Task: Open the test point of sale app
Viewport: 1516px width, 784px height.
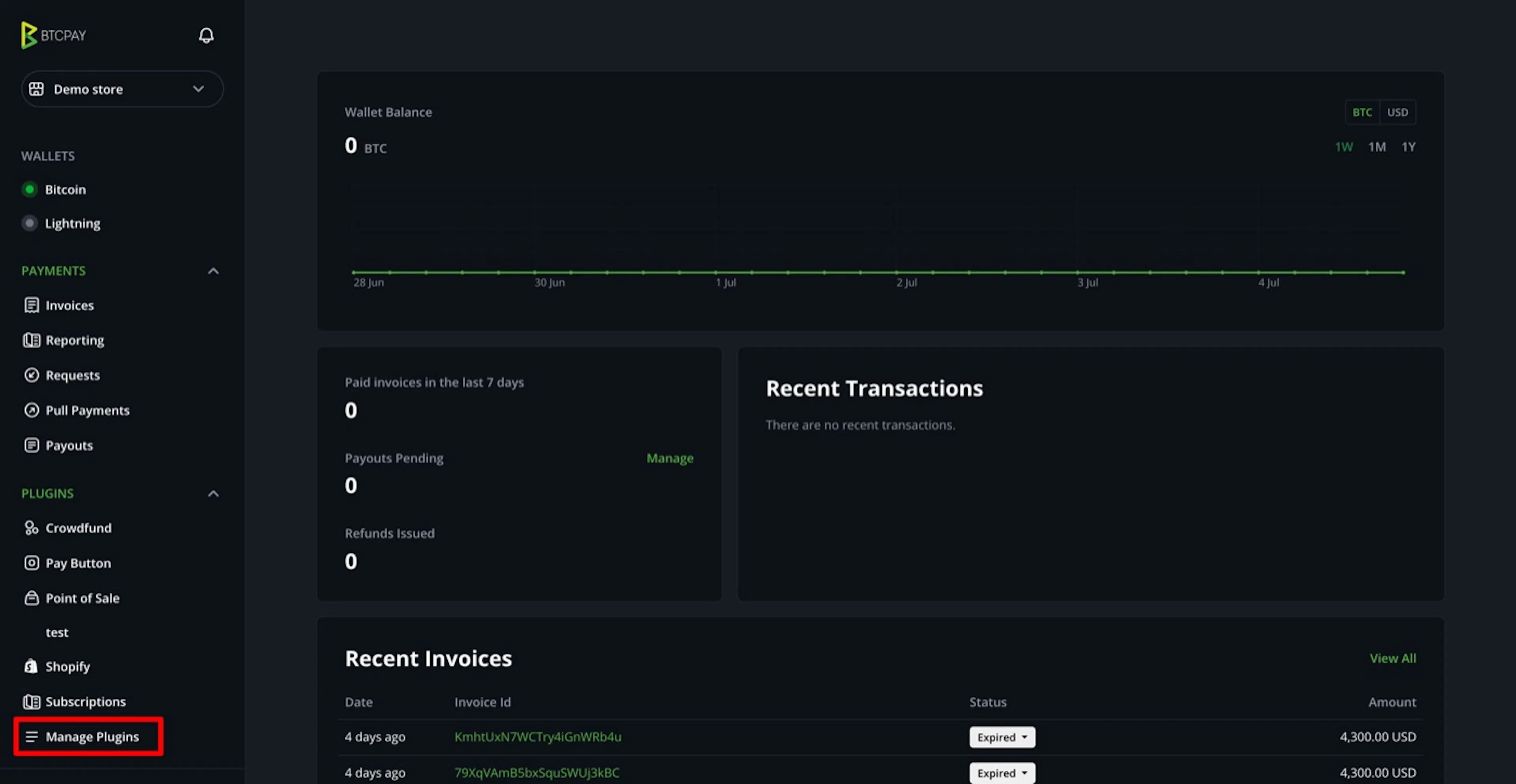Action: pyautogui.click(x=57, y=632)
